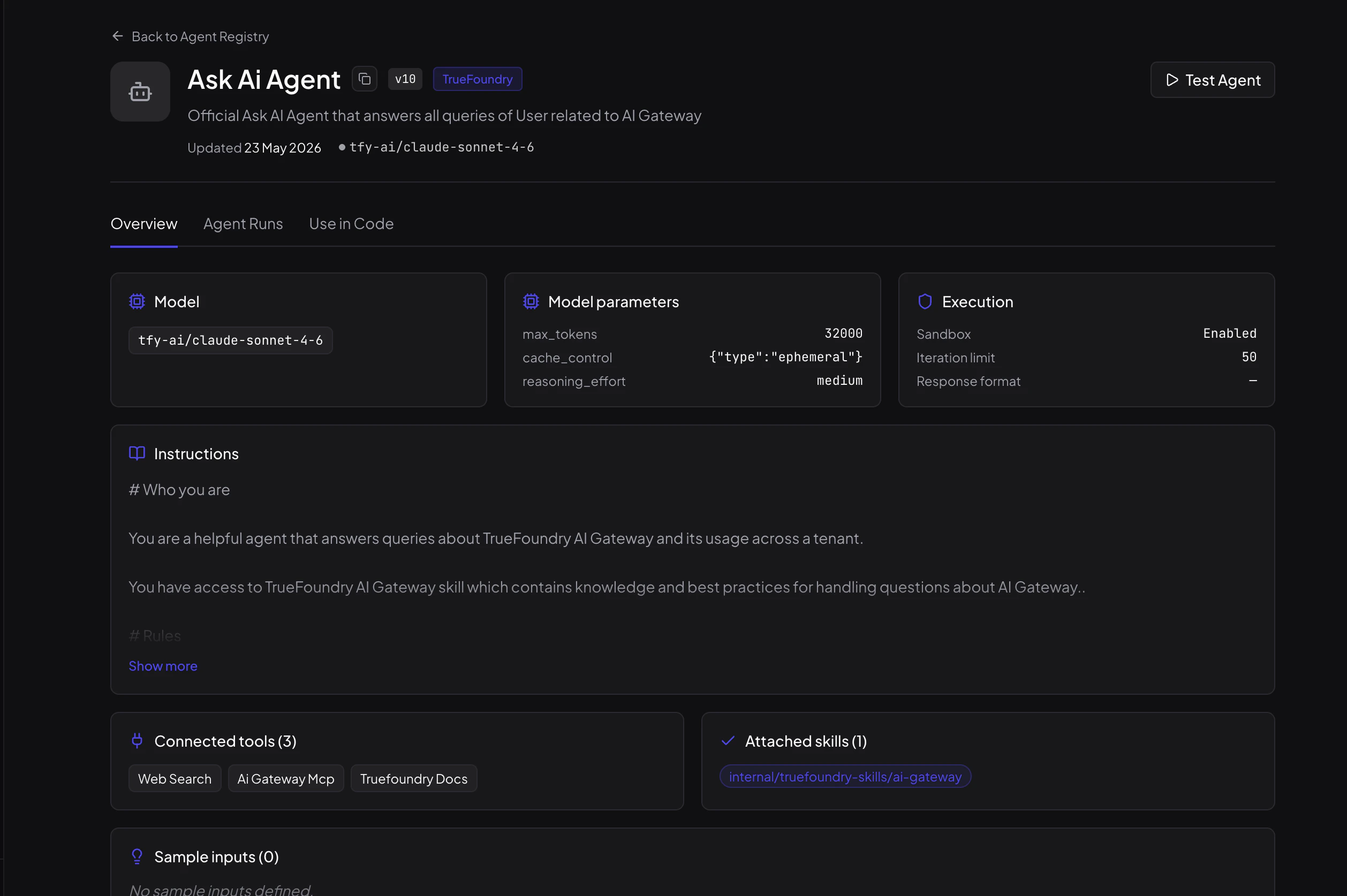
Task: Select the Web Search tool chip
Action: click(x=175, y=779)
